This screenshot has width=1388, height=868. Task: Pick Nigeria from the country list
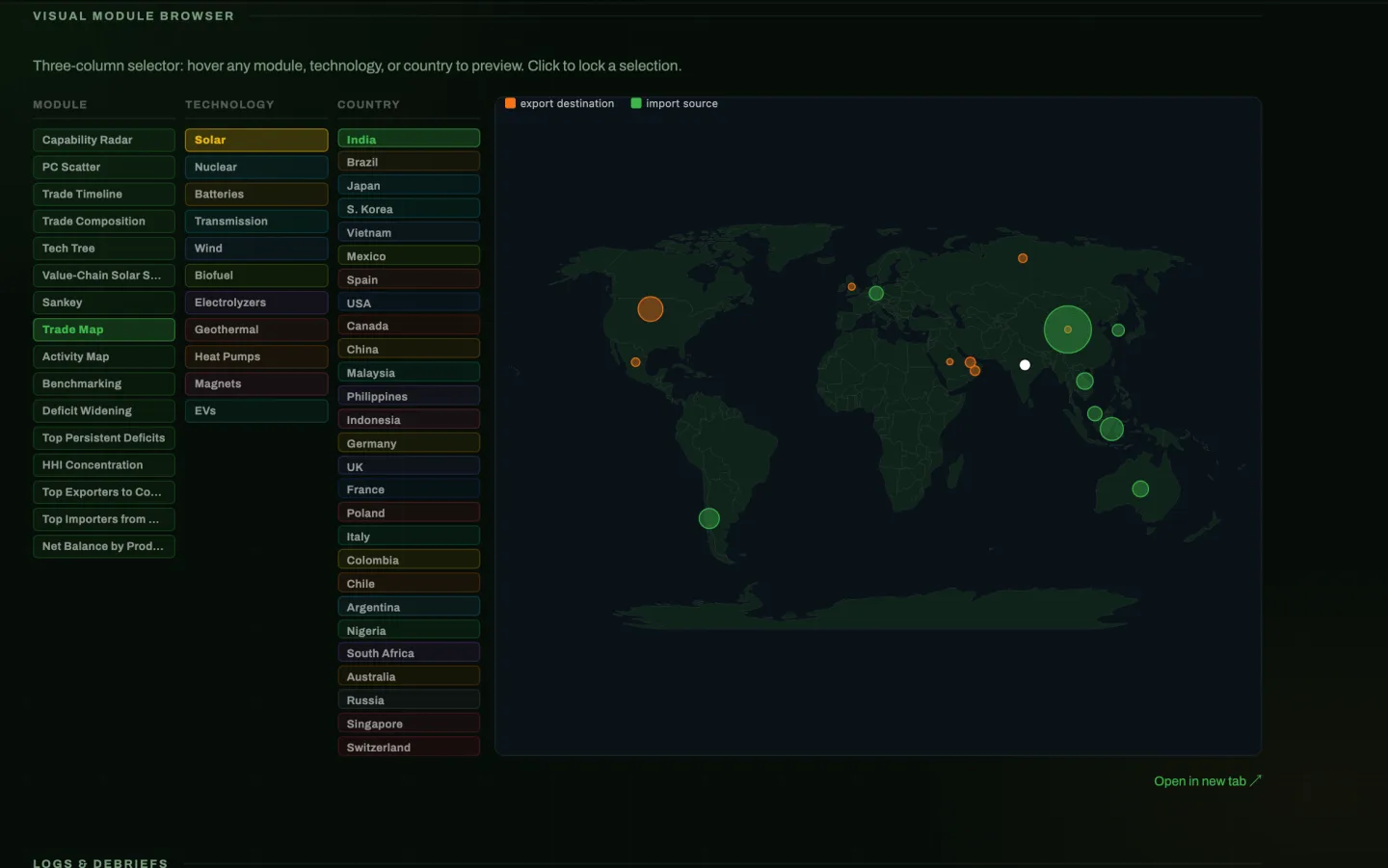[x=409, y=631]
